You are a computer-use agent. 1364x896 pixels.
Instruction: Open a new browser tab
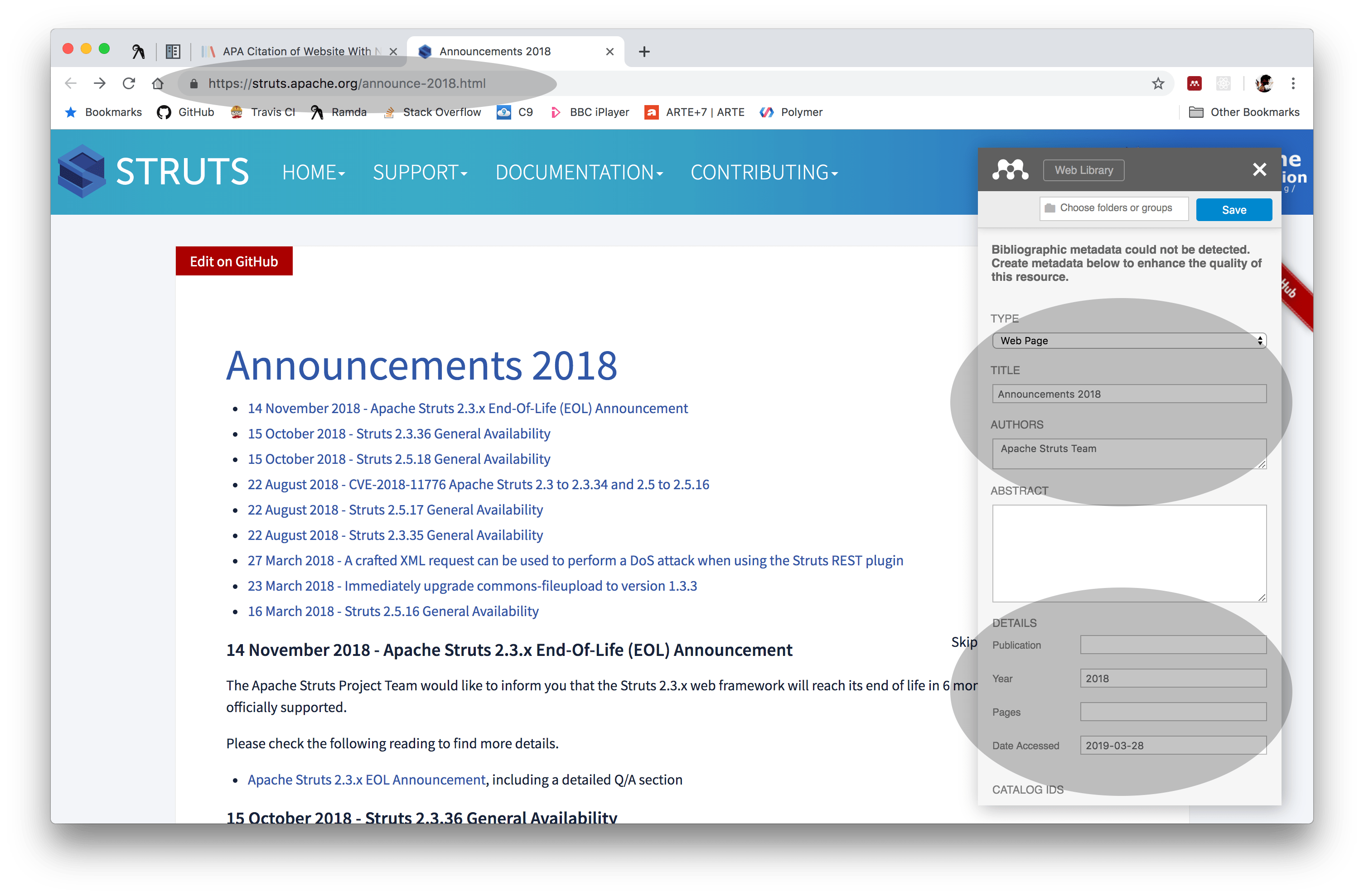coord(644,52)
